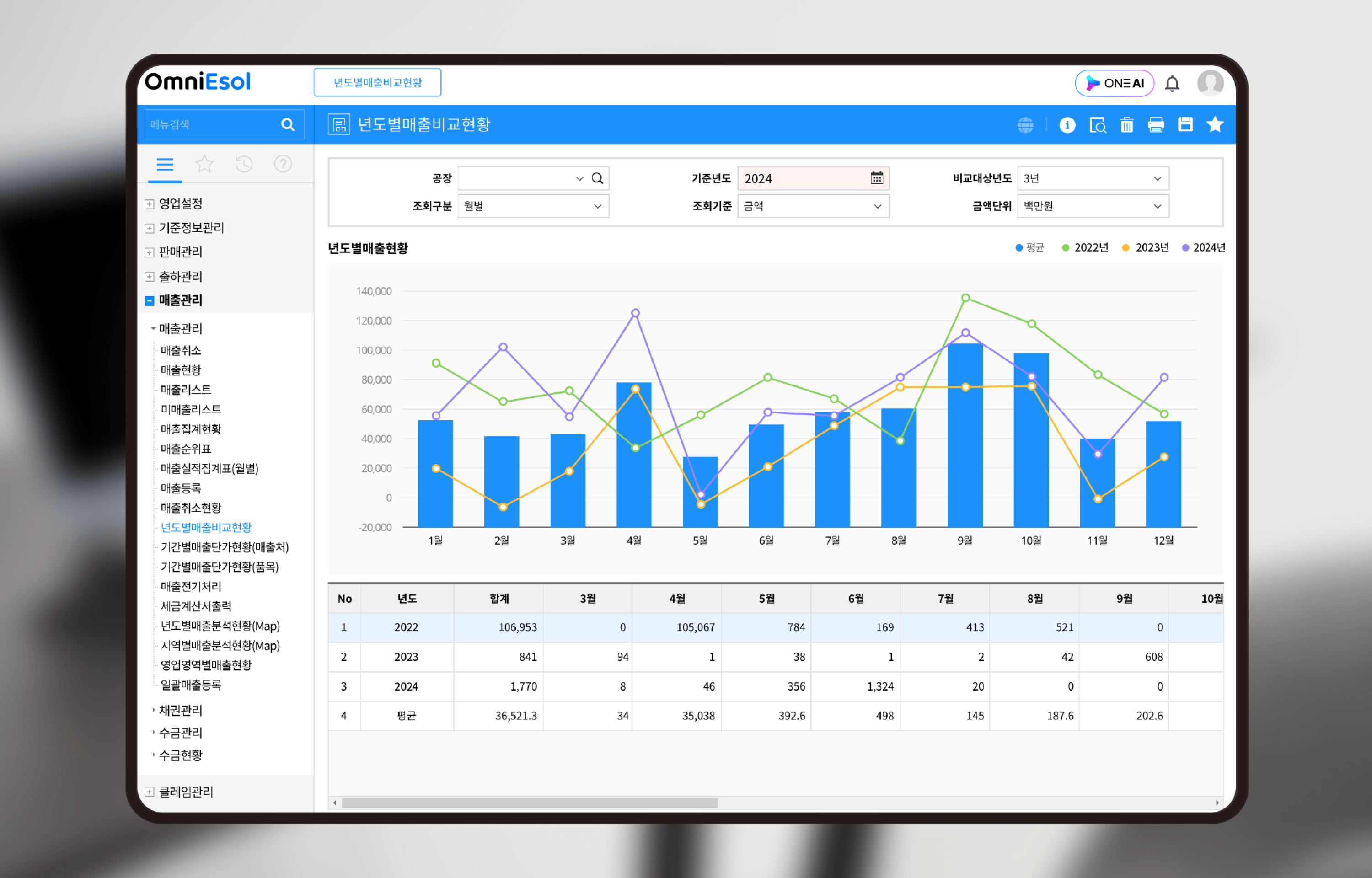Click the globe language icon

(1025, 125)
